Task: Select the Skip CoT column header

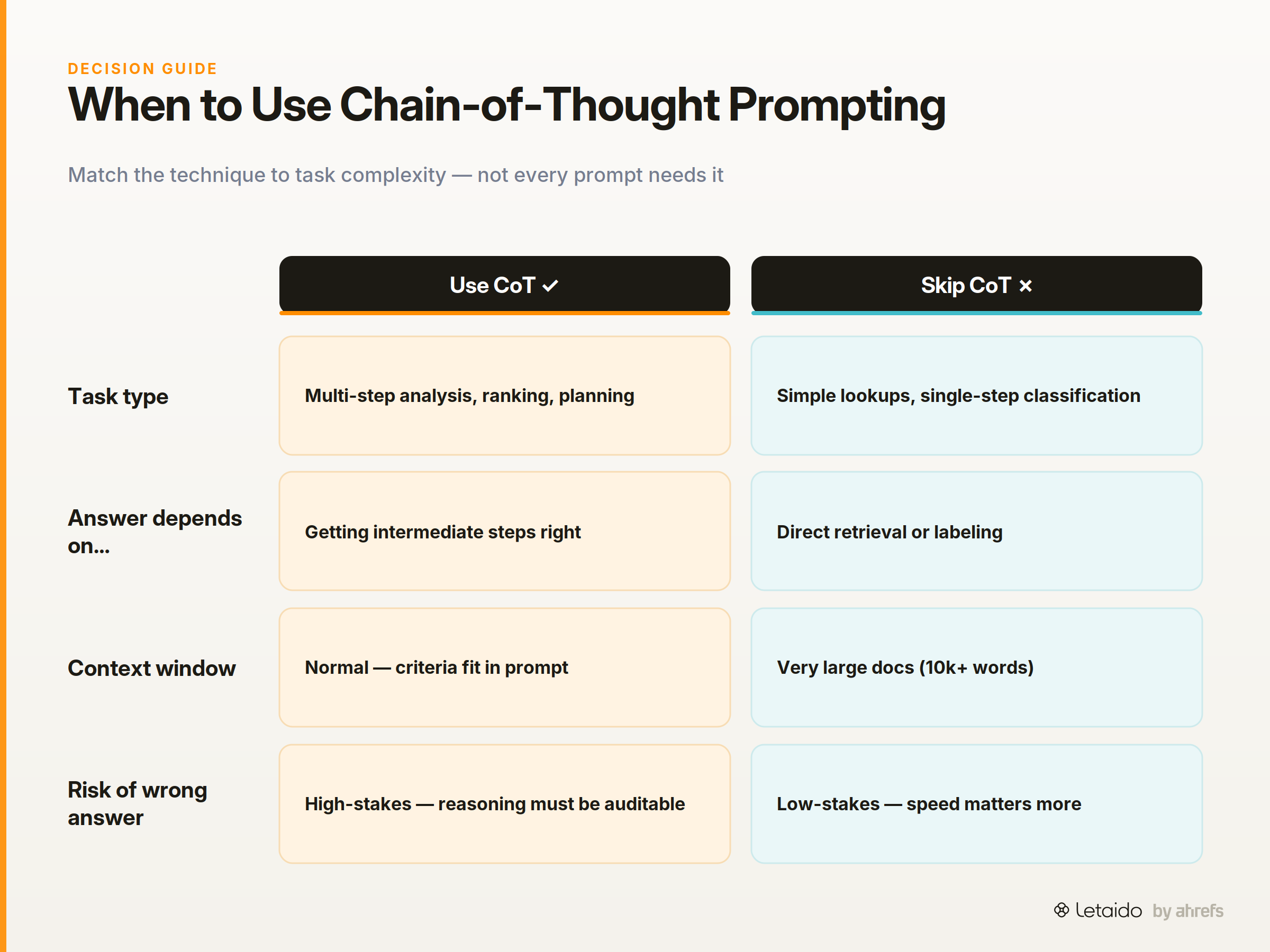Action: click(977, 285)
